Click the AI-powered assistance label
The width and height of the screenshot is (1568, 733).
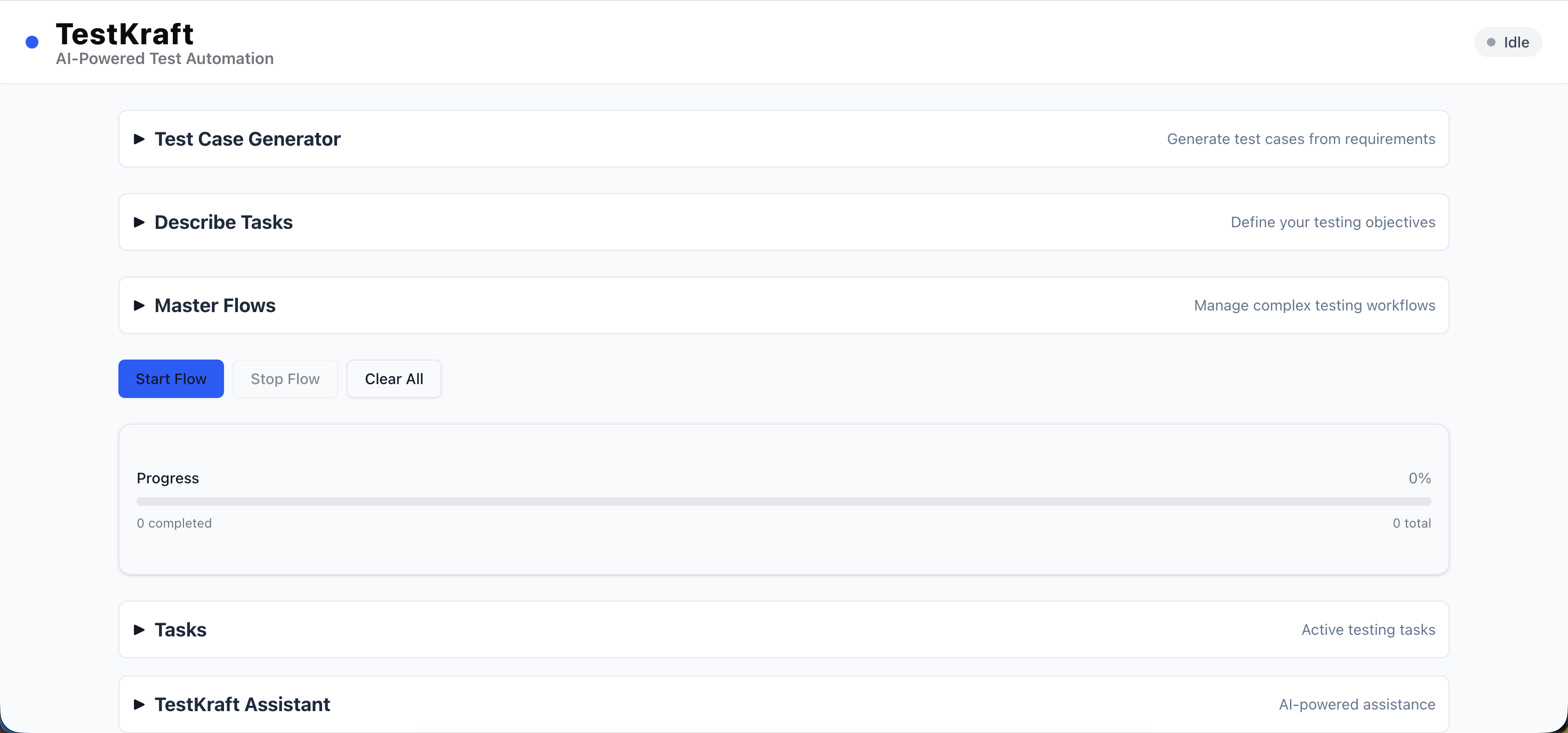(1357, 704)
